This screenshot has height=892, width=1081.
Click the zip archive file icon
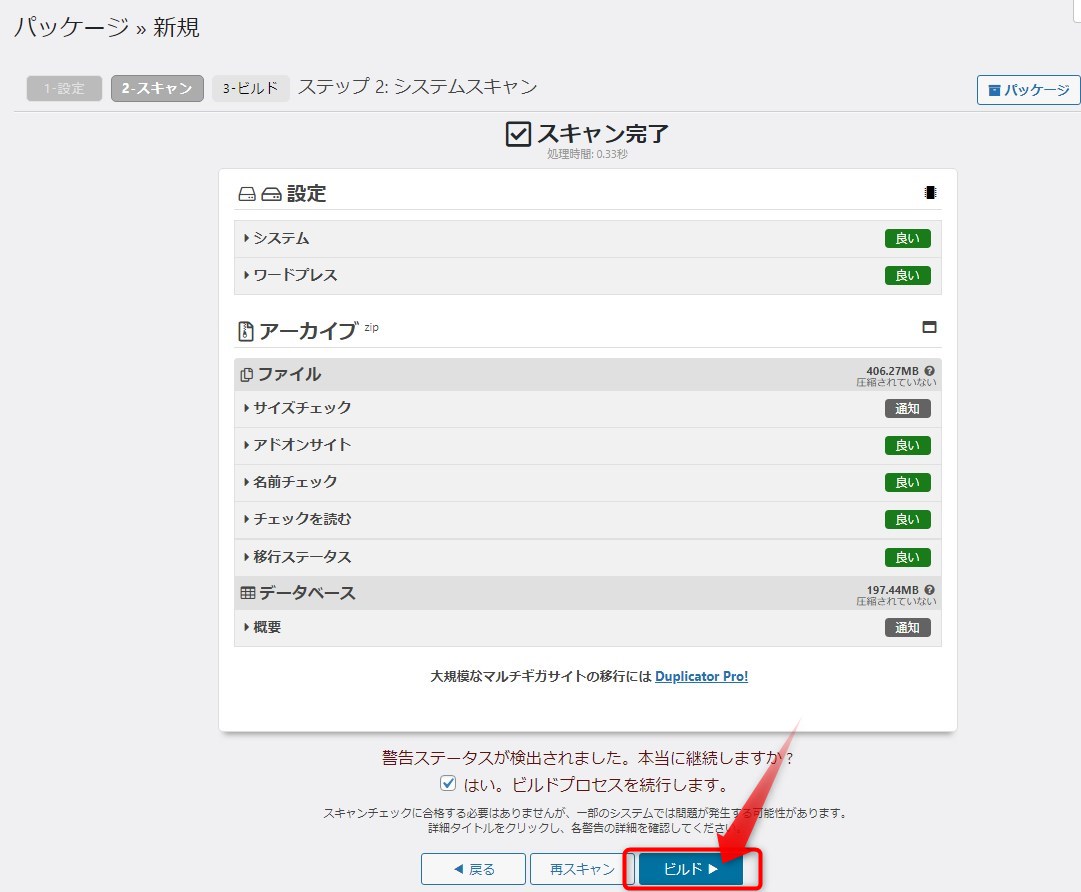[x=245, y=332]
